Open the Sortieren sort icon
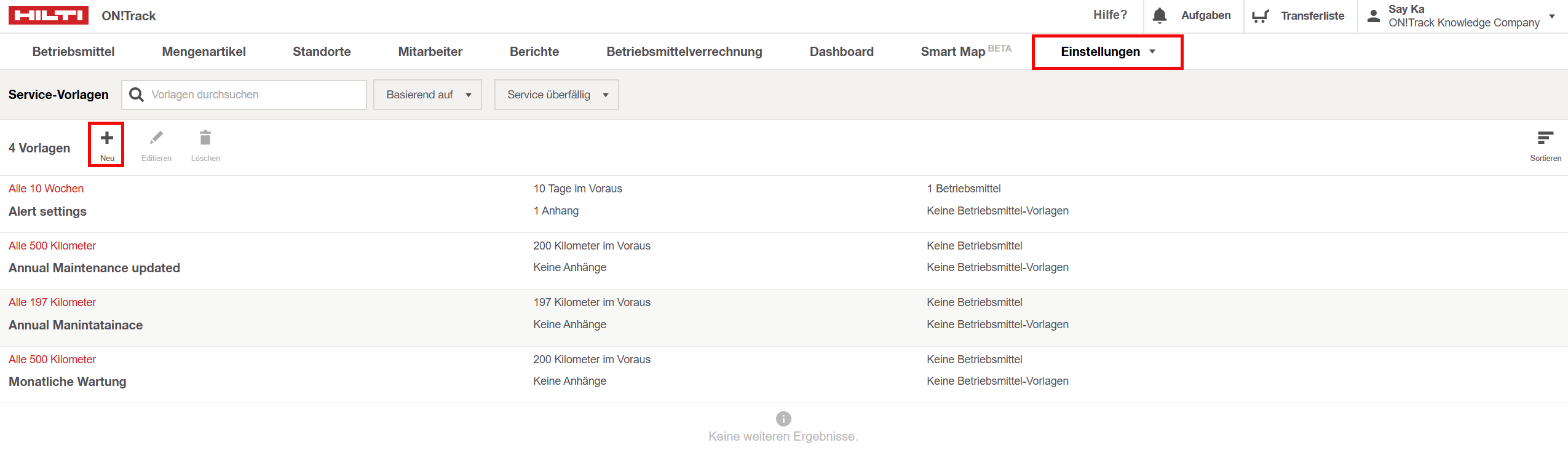Screen dimensions: 1568x472 pos(1545,138)
